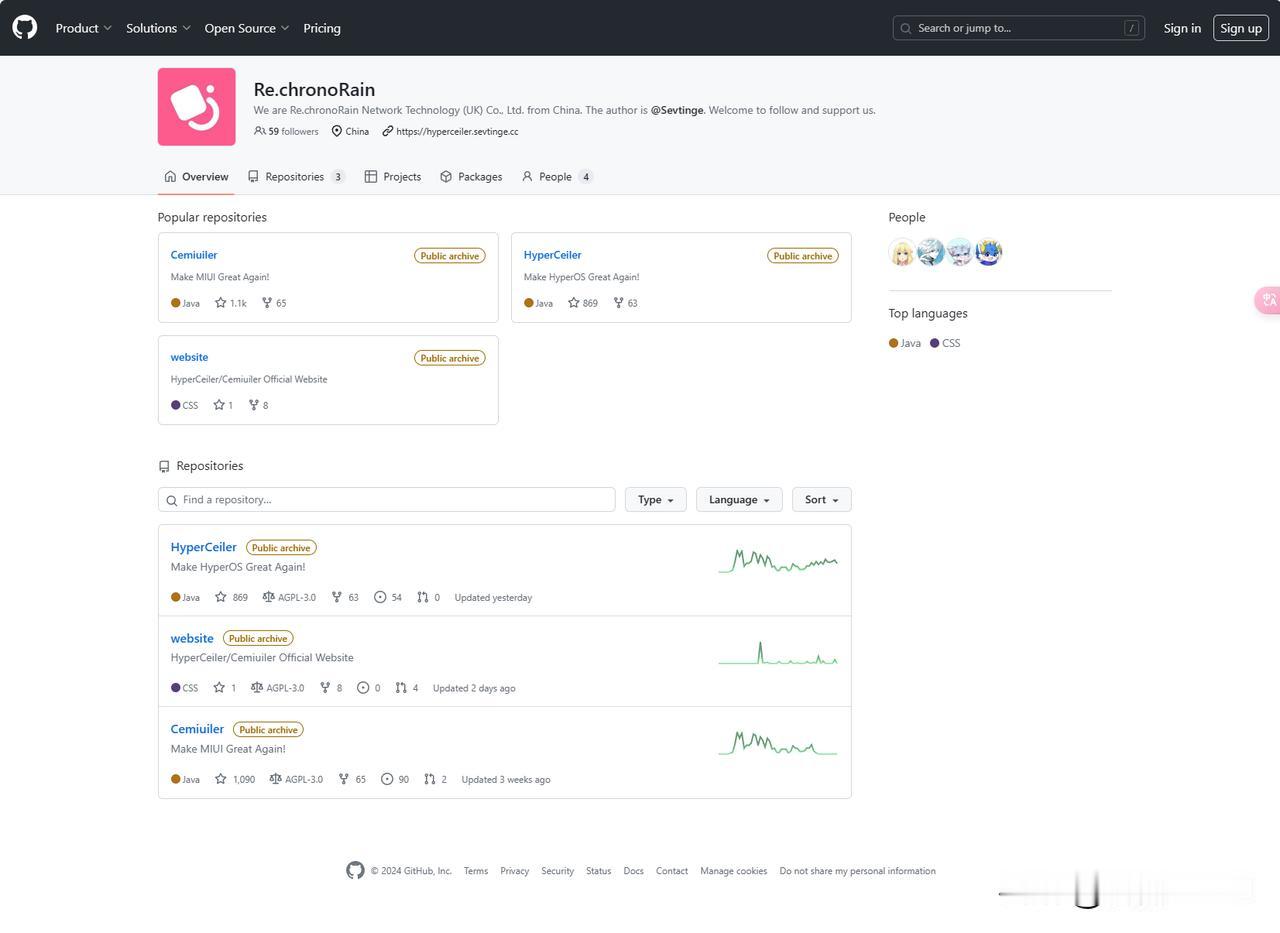
Task: View Cemiuiler's 65 forks in repository list
Action: click(x=352, y=779)
